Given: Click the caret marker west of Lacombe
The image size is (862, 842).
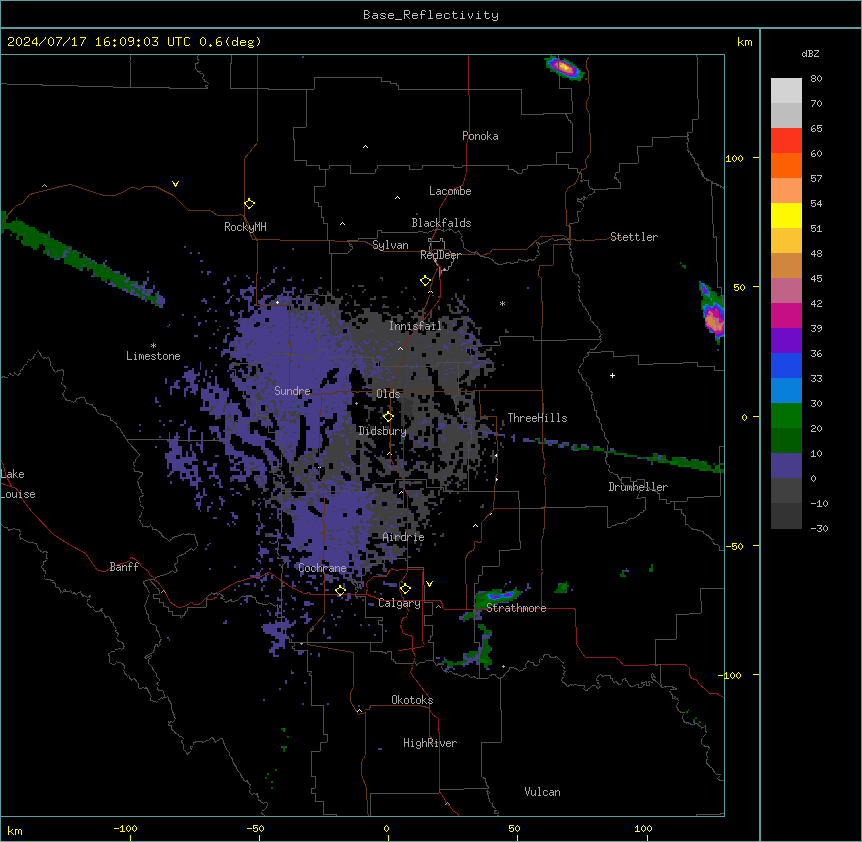Looking at the screenshot, I should click(397, 198).
